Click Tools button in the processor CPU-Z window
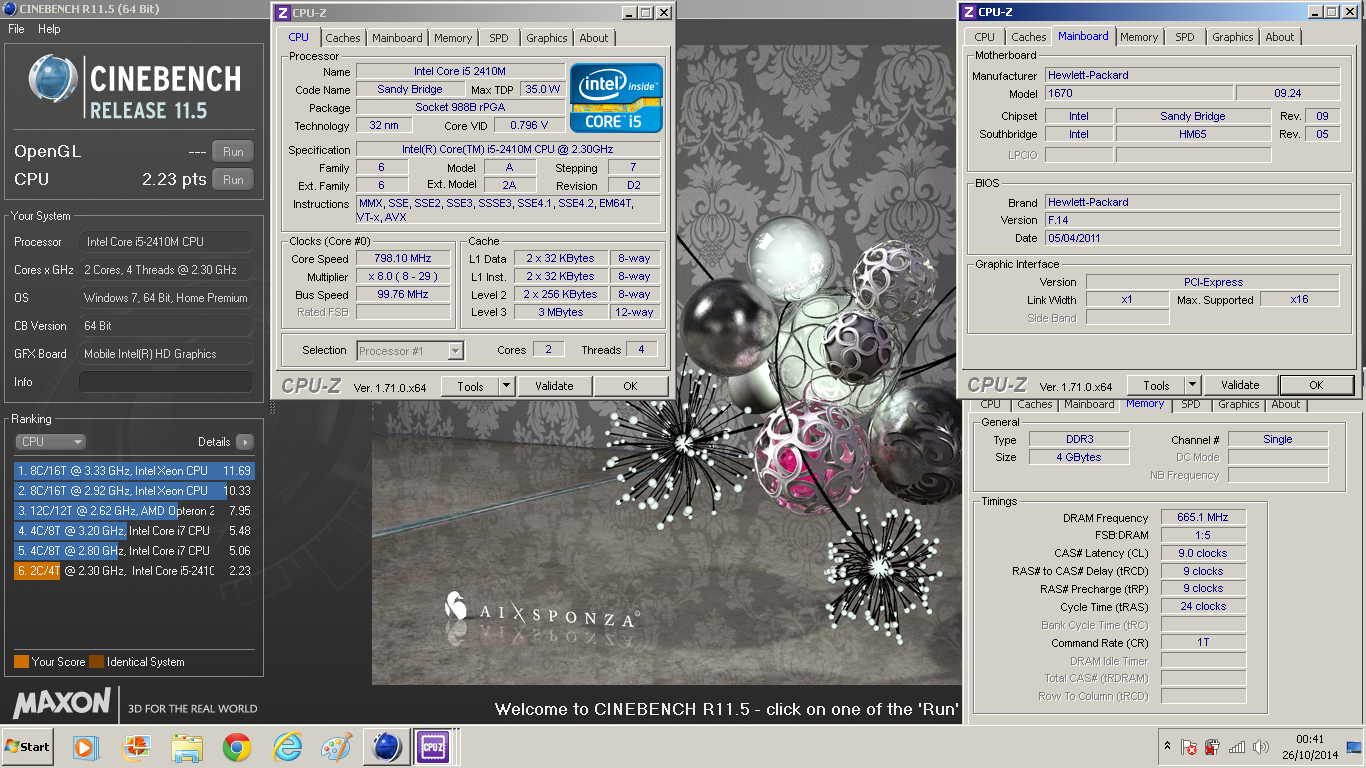Viewport: 1366px width, 768px height. [x=470, y=386]
